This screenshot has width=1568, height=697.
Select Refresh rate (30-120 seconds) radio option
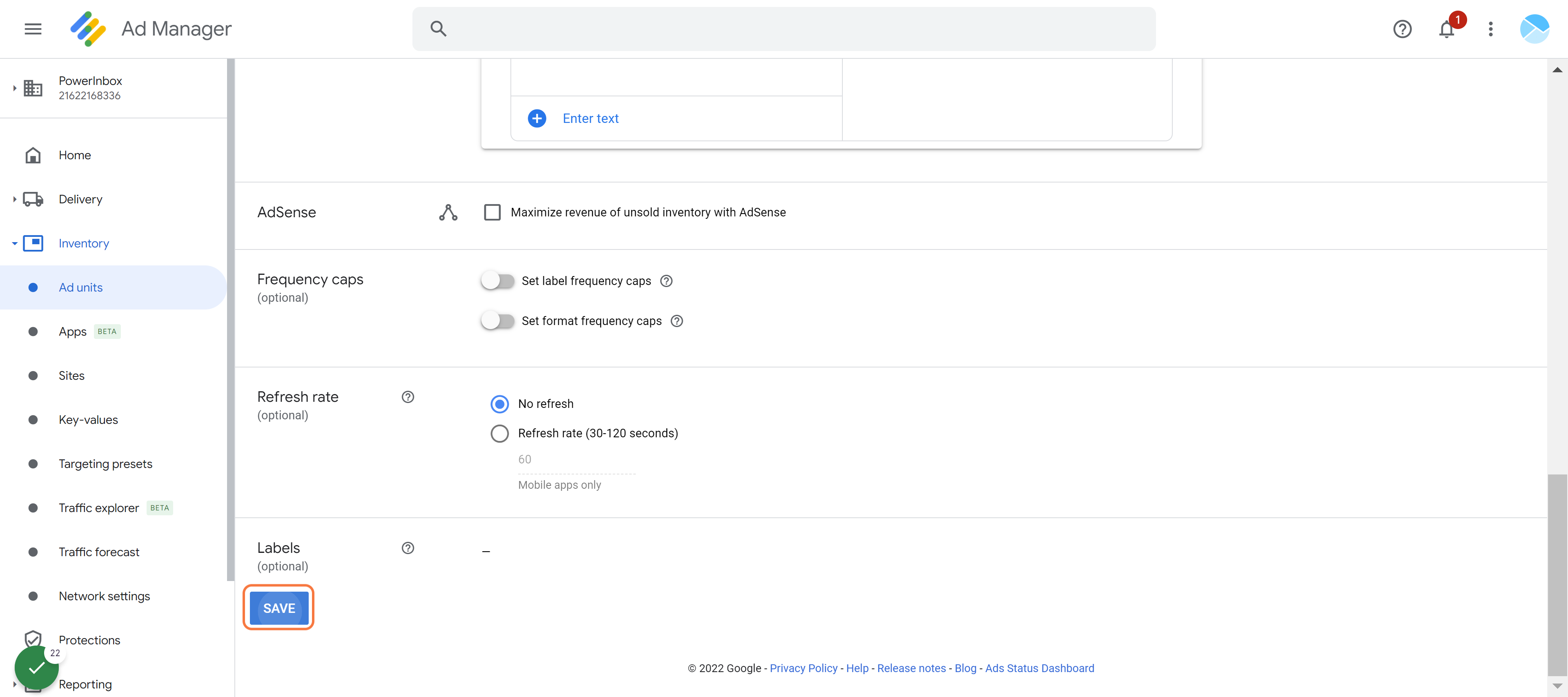click(x=500, y=433)
